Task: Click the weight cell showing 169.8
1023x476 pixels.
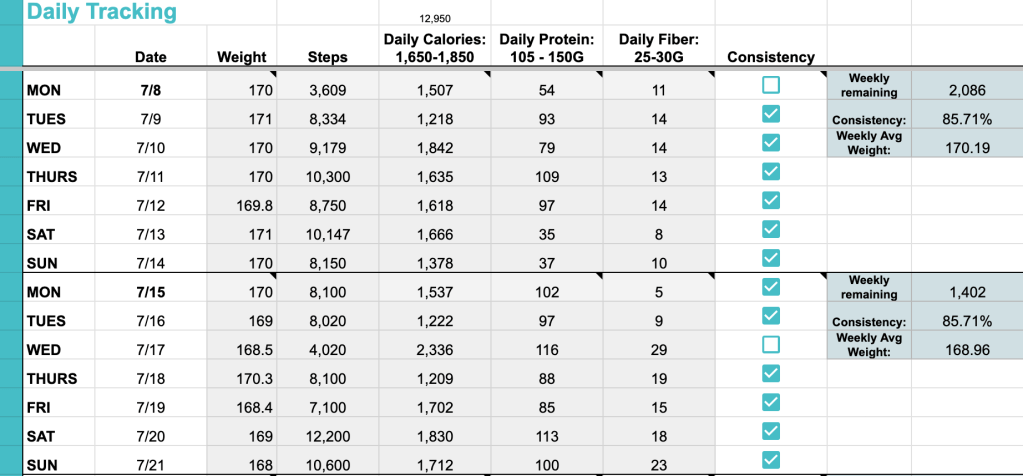Action: click(241, 205)
